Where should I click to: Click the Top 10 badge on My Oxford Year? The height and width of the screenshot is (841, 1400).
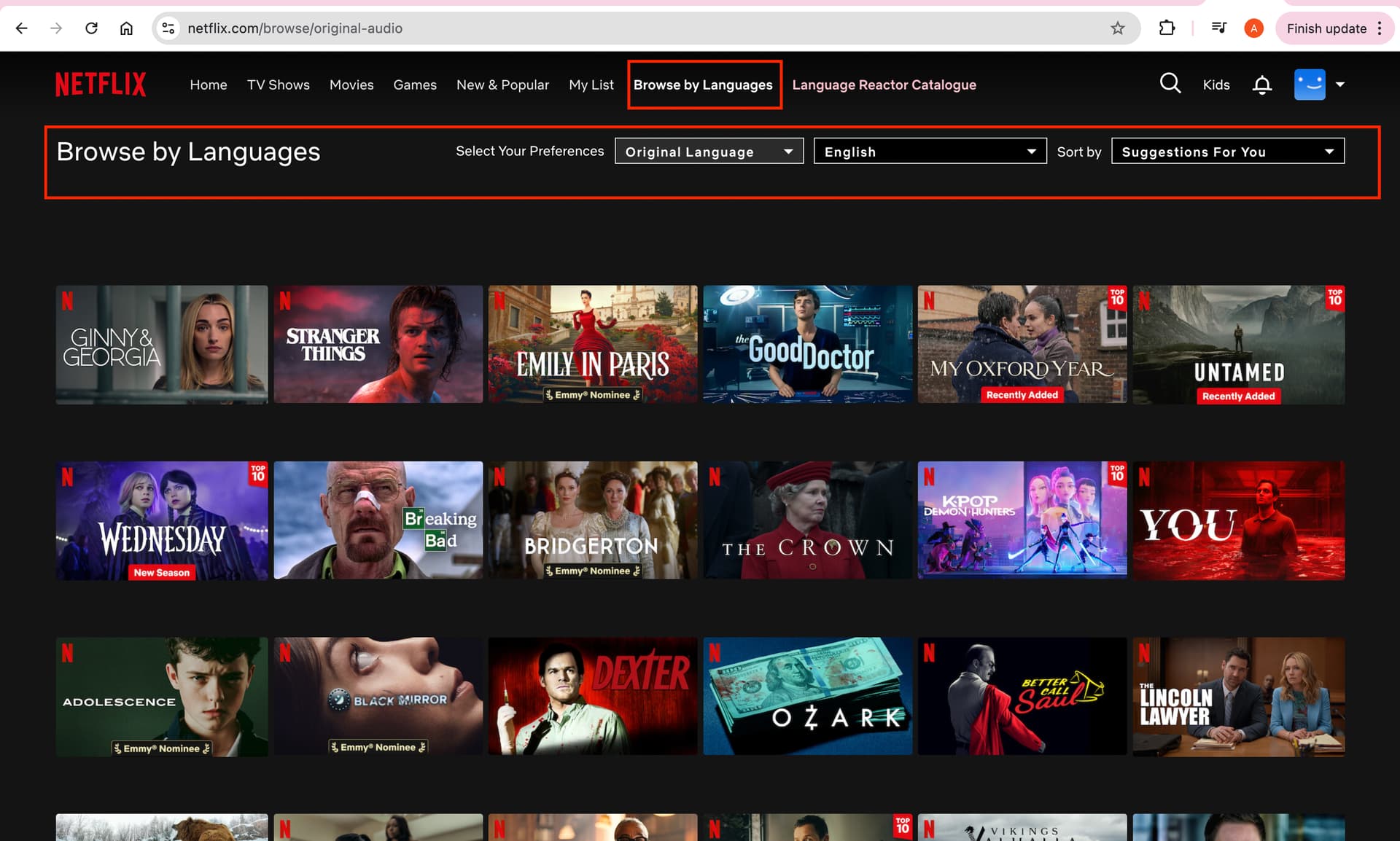coord(1117,297)
